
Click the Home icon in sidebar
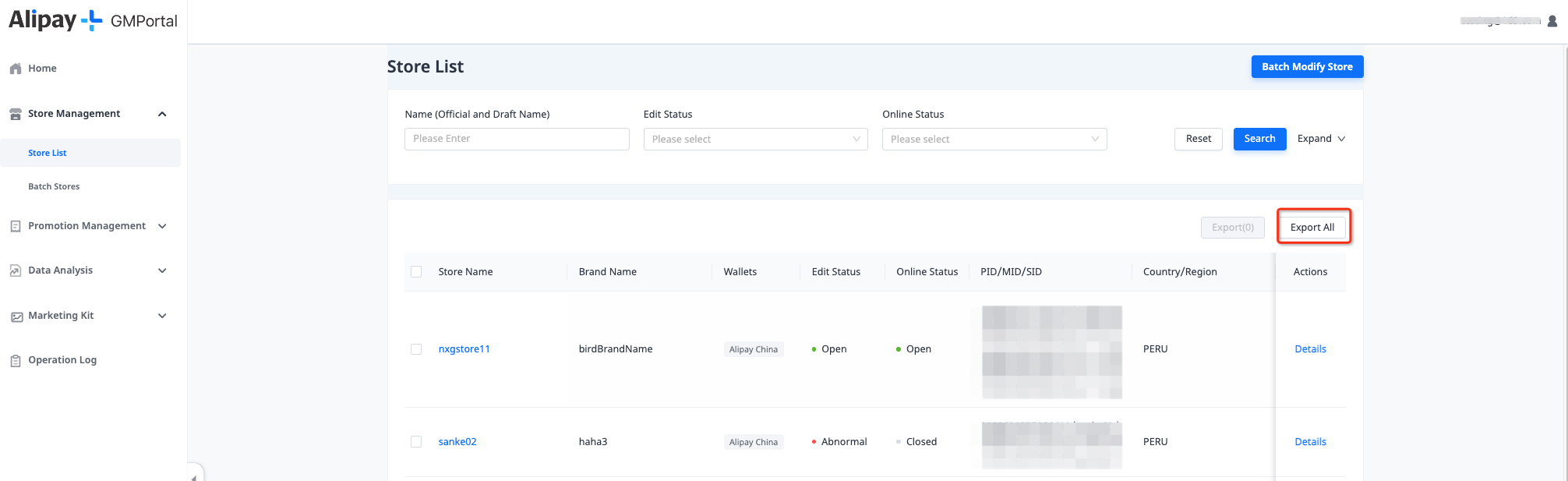point(15,69)
